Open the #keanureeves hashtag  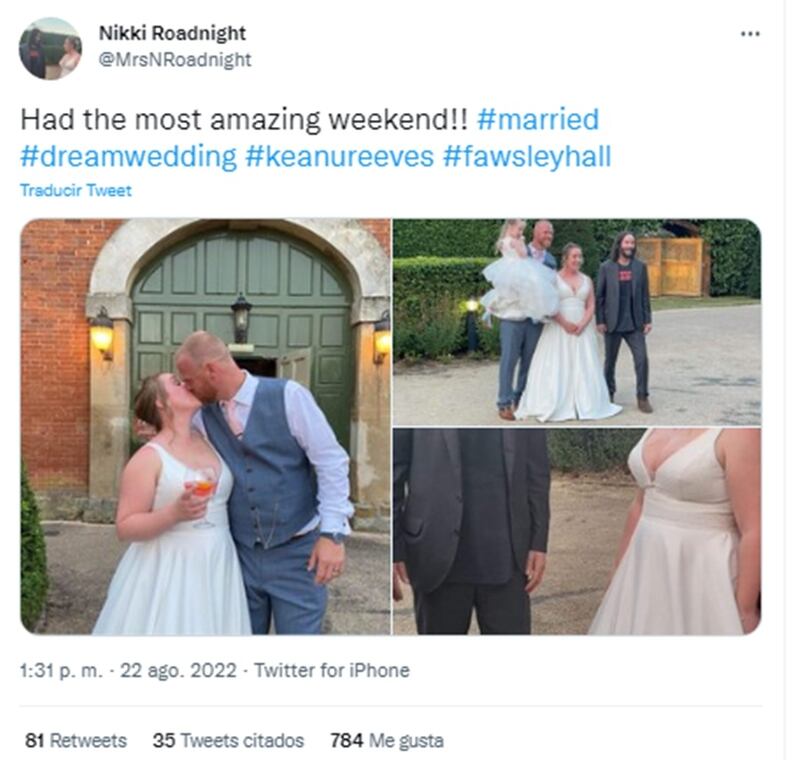(x=339, y=156)
